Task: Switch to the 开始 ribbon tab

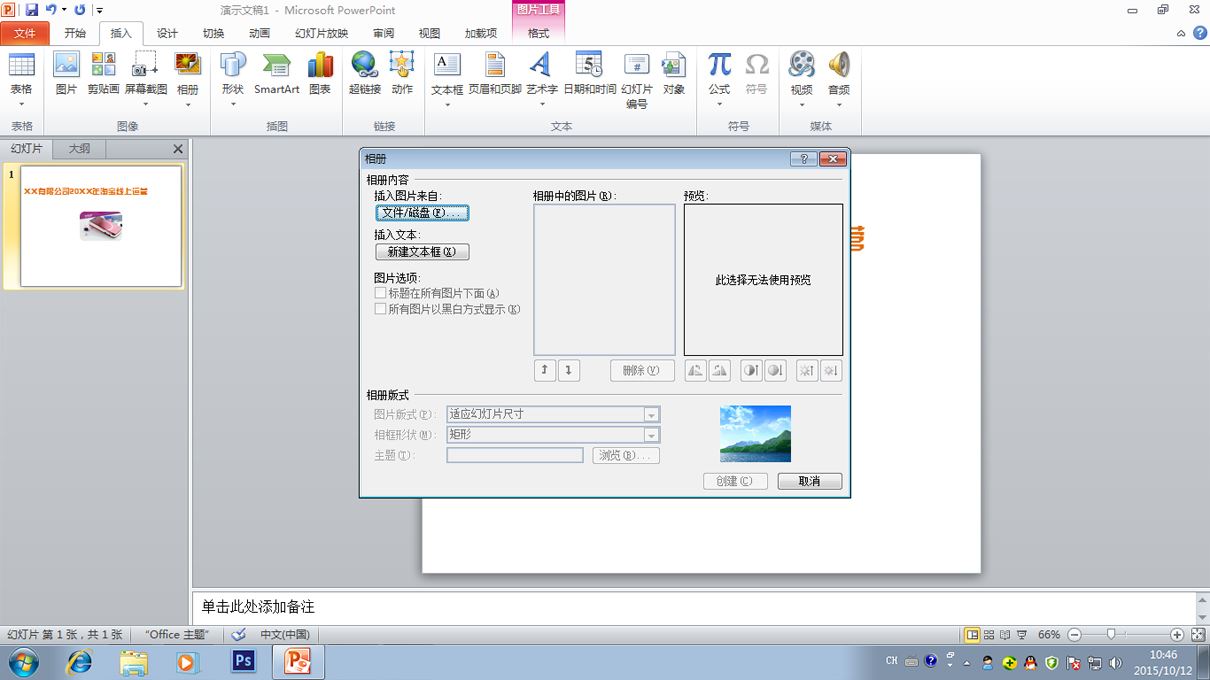Action: pos(75,33)
